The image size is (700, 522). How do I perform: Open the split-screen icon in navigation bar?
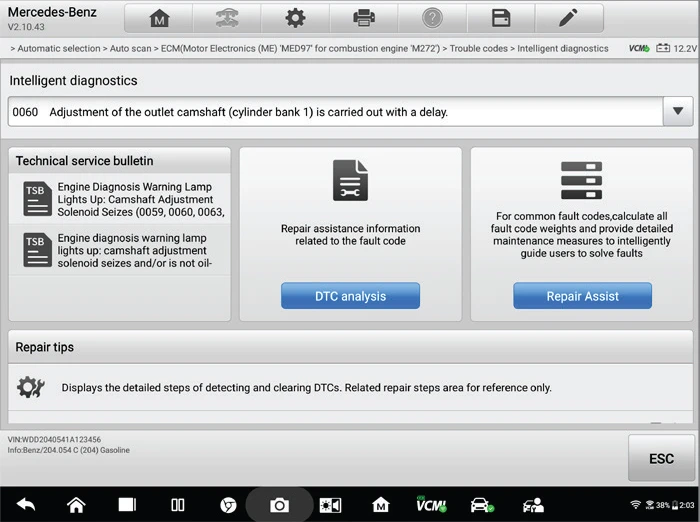[178, 505]
